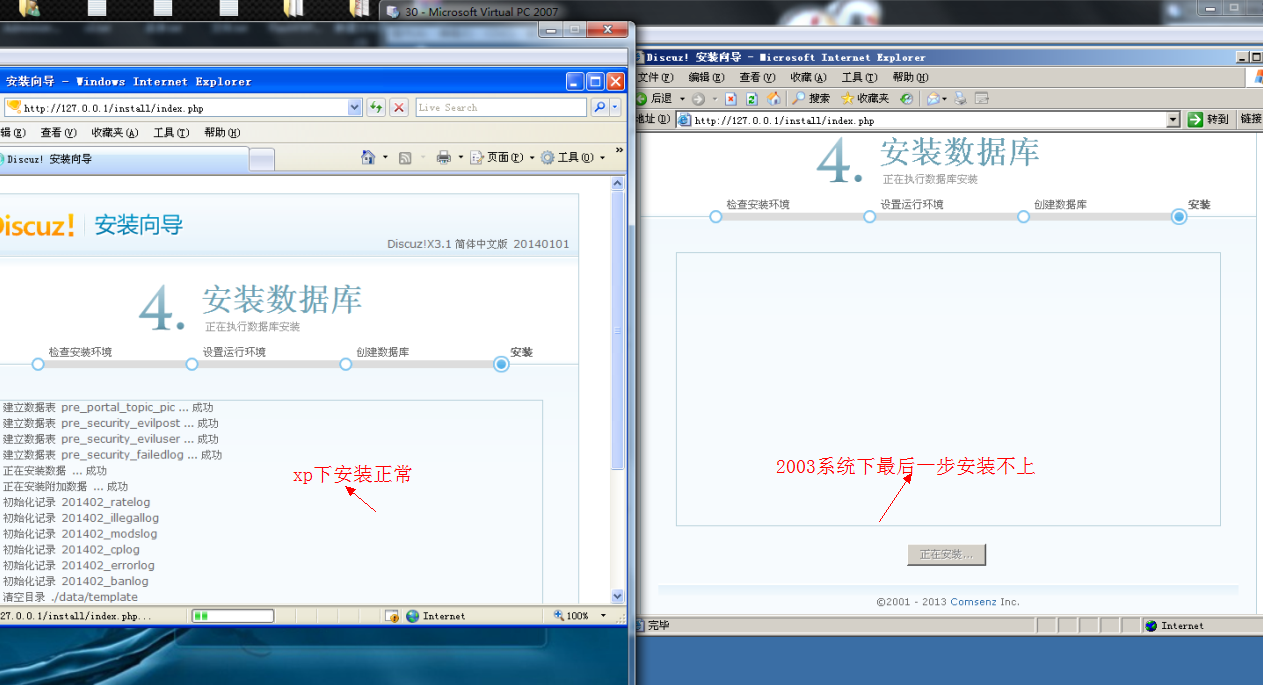Image resolution: width=1263 pixels, height=685 pixels.
Task: Click 收藏夹 Favorites star button
Action: [864, 98]
